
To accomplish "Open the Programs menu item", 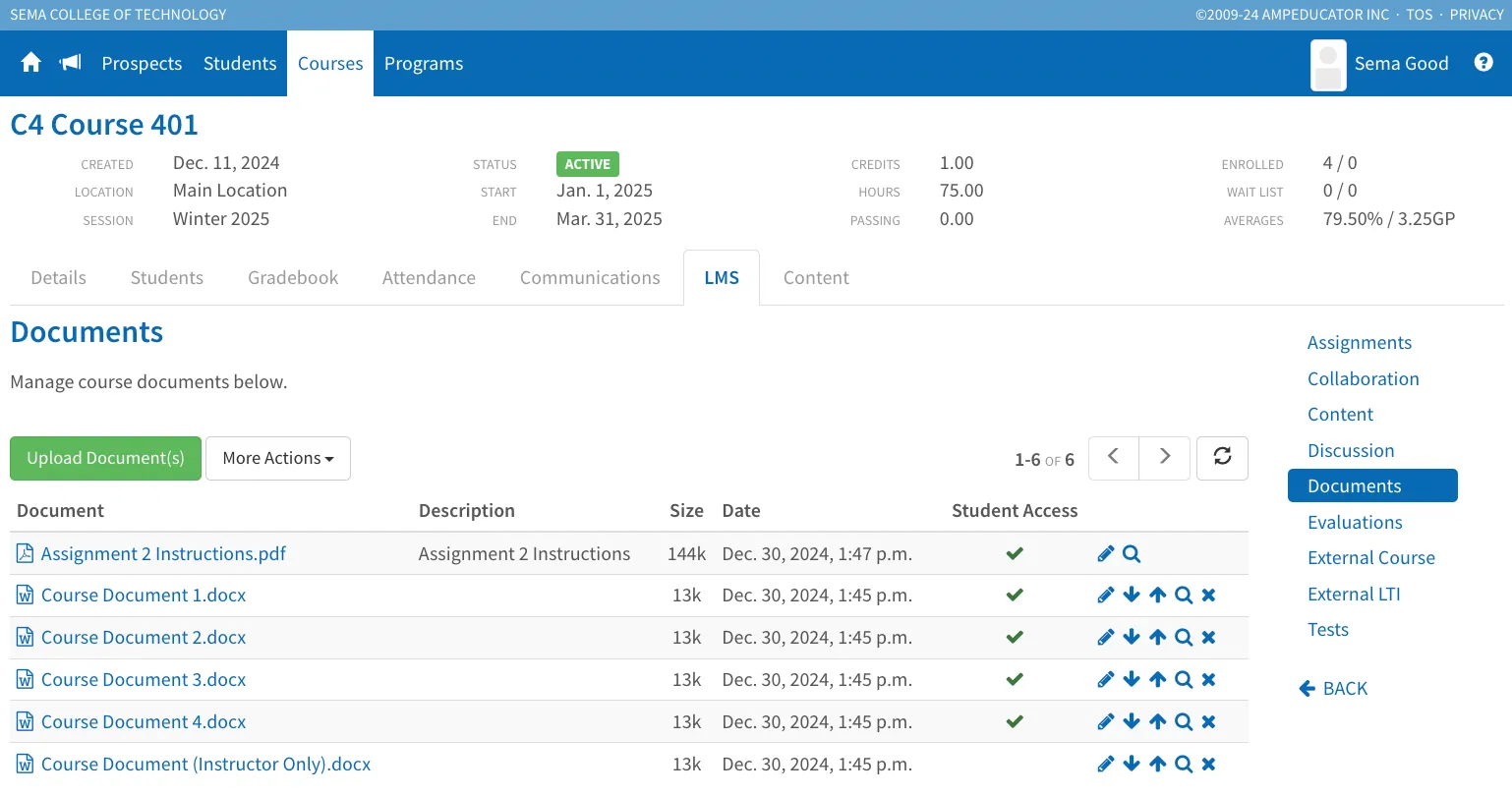I will tap(424, 63).
